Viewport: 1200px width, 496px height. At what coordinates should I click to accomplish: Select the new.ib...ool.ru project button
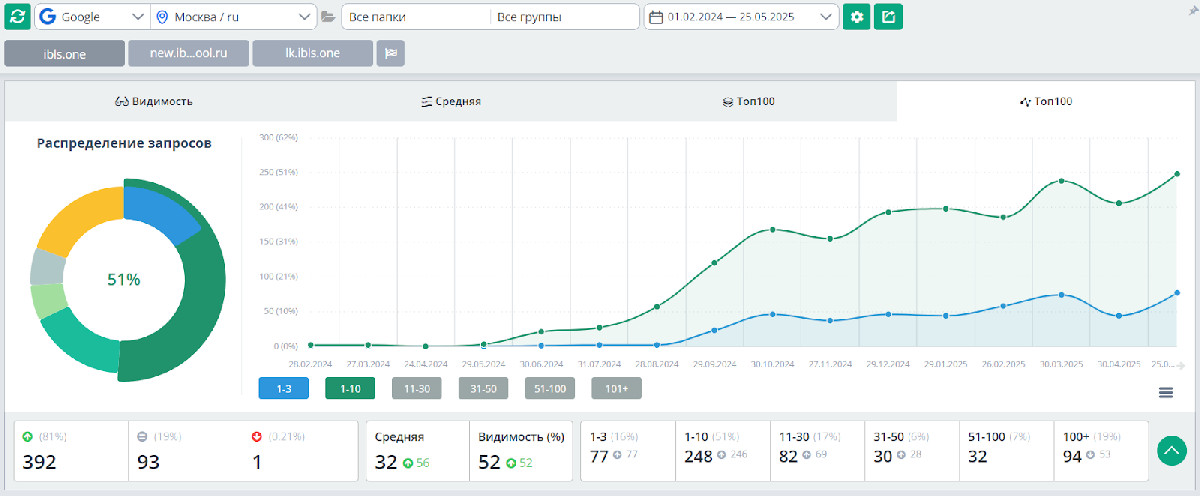(x=188, y=53)
